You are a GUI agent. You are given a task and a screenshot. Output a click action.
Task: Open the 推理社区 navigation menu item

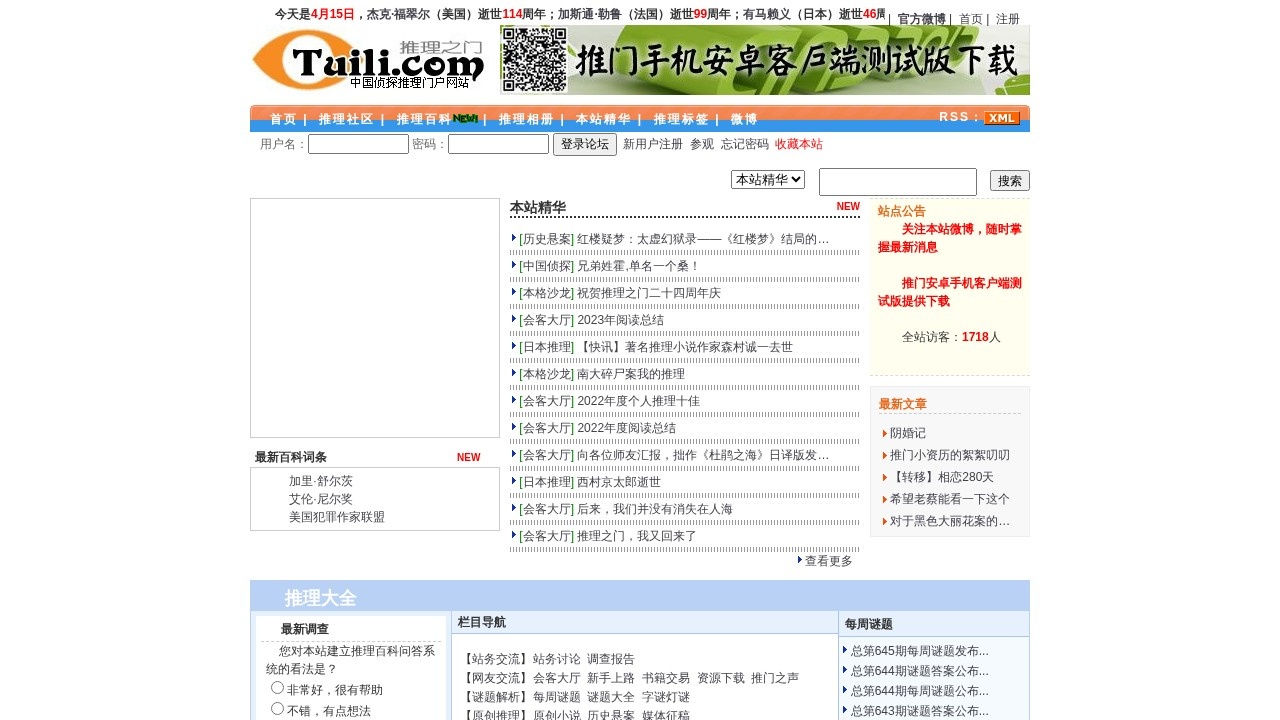(345, 118)
